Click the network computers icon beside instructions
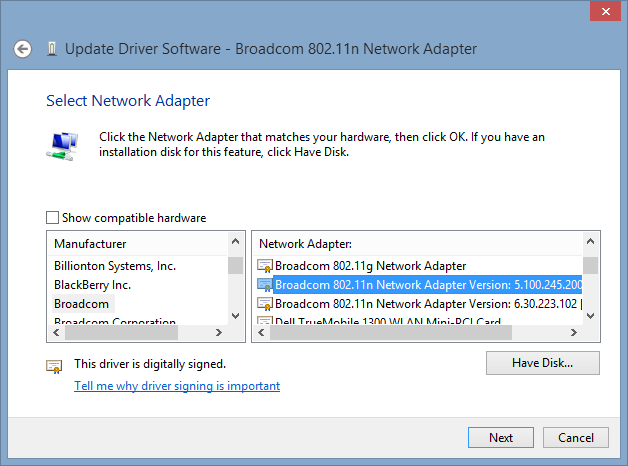This screenshot has height=466, width=628. pos(62,146)
